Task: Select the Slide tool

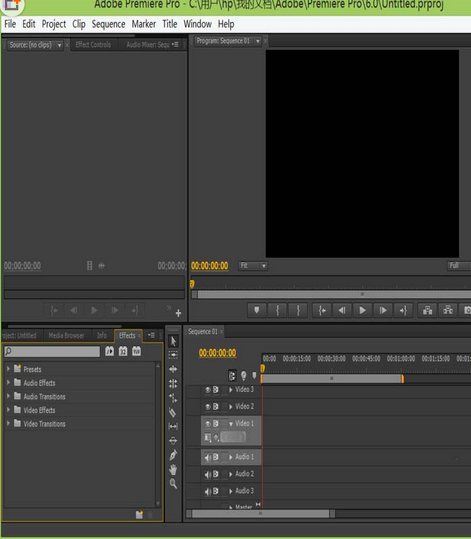Action: tap(173, 440)
